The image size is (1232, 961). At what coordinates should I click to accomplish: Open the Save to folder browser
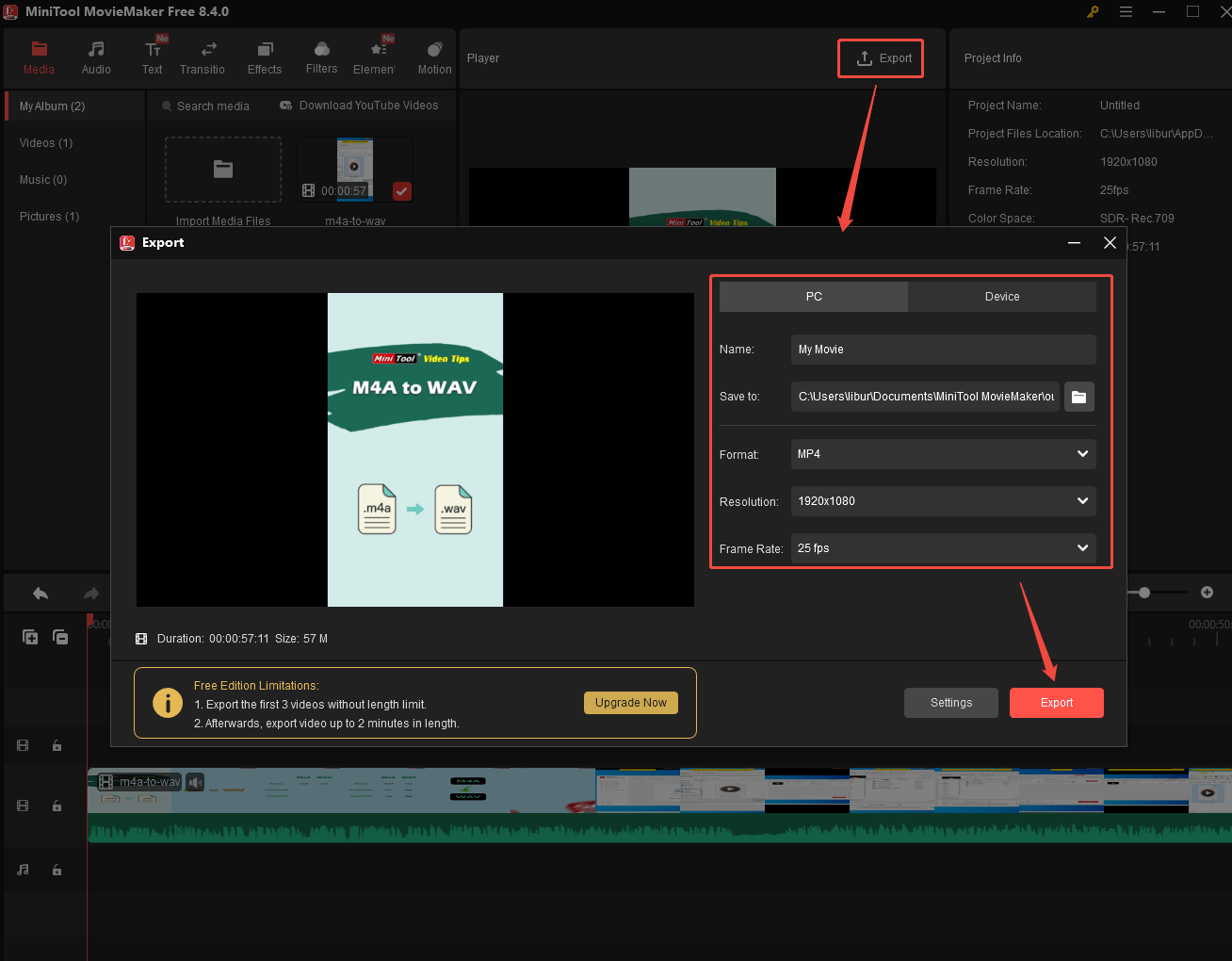pyautogui.click(x=1078, y=397)
